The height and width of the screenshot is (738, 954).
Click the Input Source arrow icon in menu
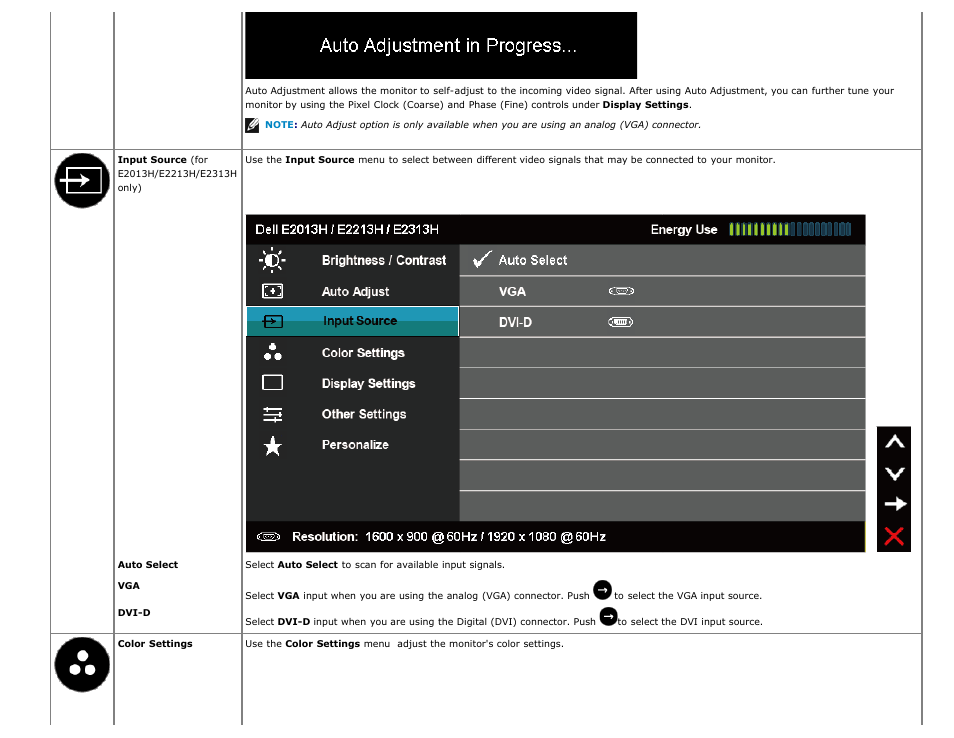coord(272,322)
